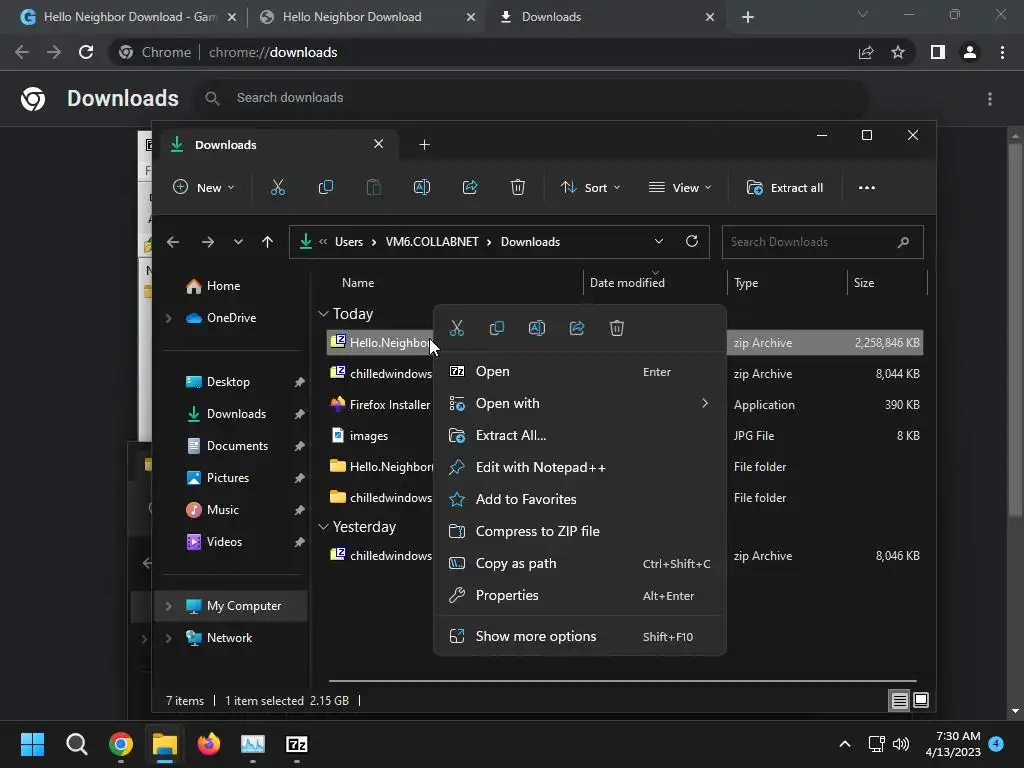Navigate forward in File Explorer
Screen dimensions: 1024x768
point(208,242)
